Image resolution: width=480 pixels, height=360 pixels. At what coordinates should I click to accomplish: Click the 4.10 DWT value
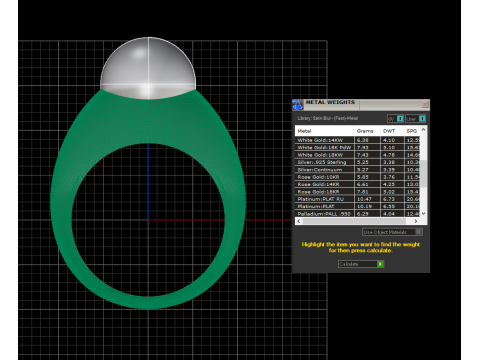click(x=389, y=140)
